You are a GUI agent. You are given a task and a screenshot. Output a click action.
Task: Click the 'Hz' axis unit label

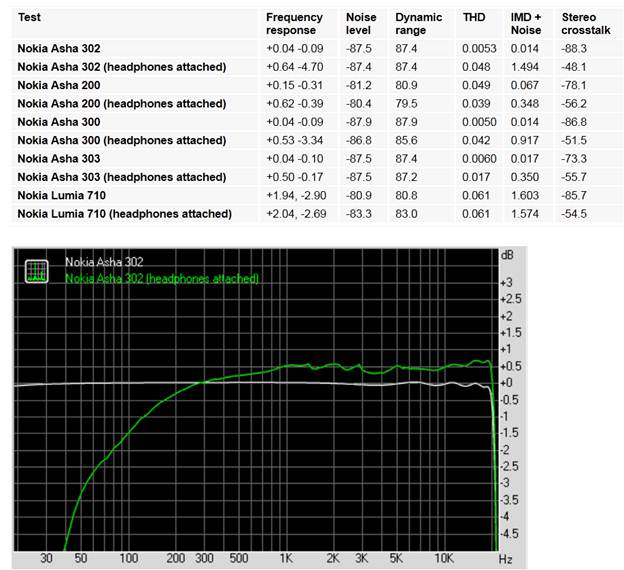[x=505, y=559]
